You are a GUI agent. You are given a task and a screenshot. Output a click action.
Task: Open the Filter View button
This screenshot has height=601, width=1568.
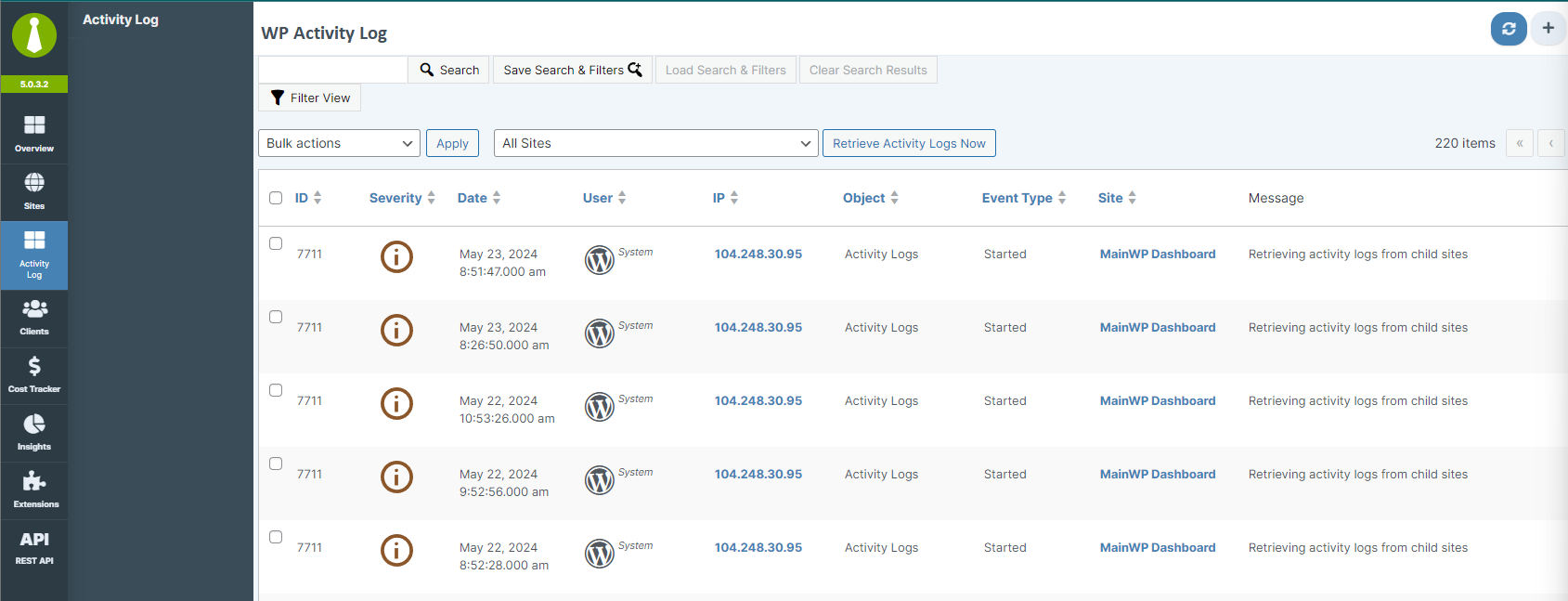pyautogui.click(x=310, y=98)
